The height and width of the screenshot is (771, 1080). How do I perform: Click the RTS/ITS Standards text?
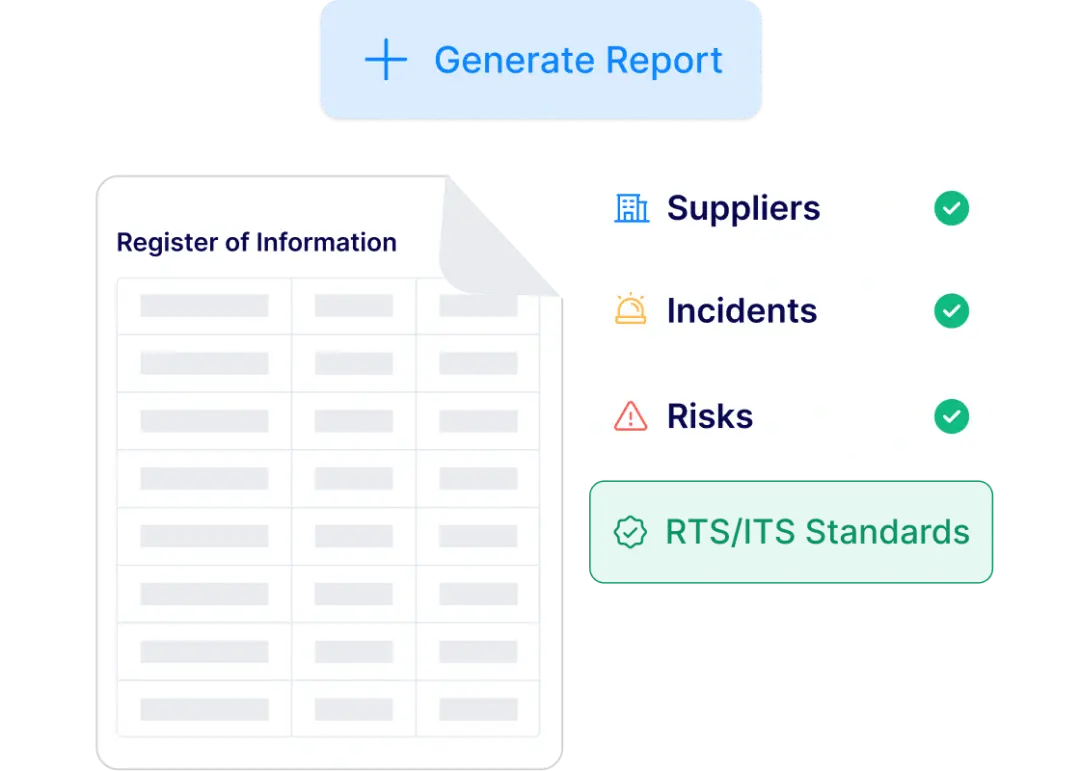coord(817,532)
